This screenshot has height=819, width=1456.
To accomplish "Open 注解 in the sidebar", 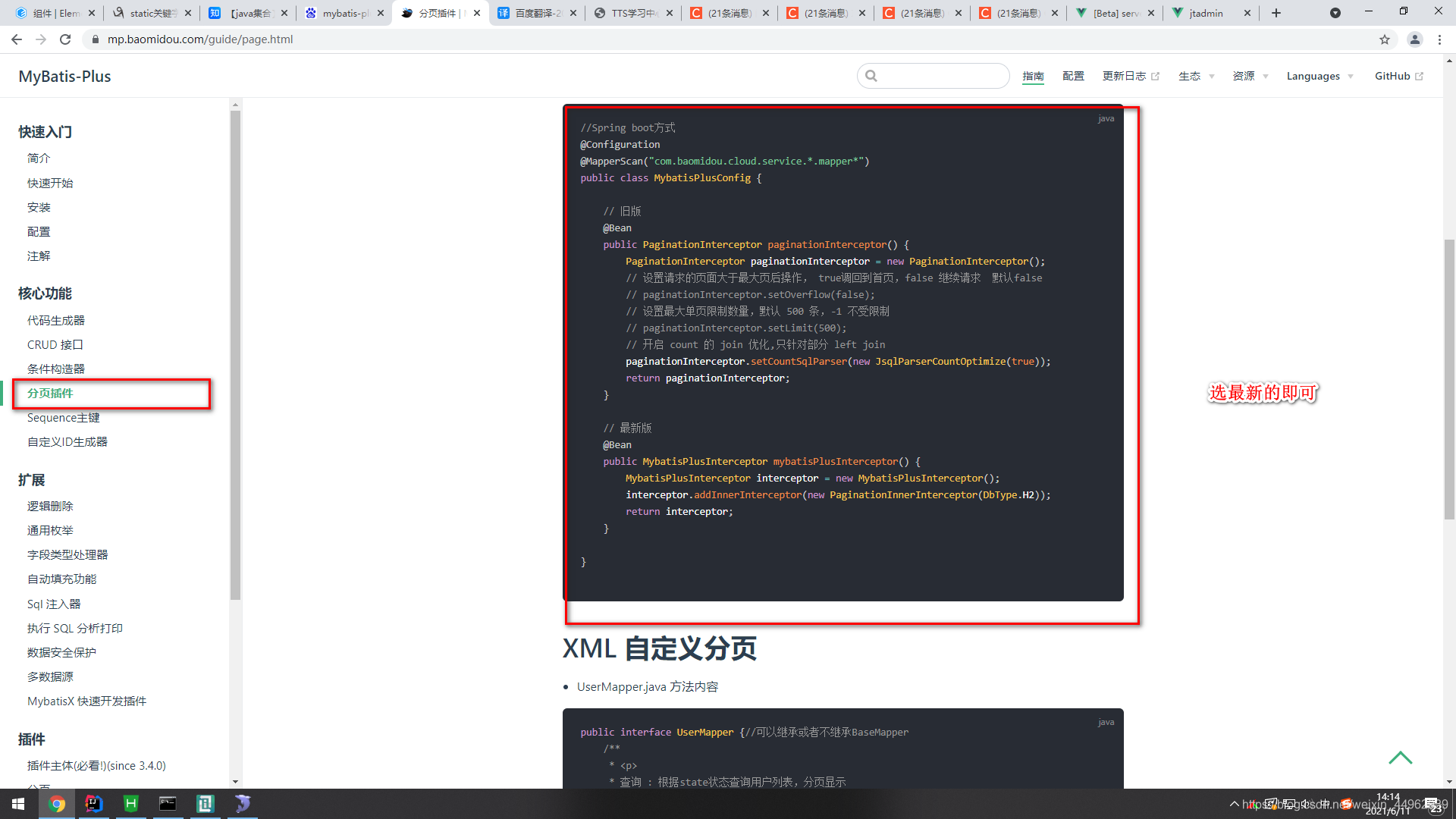I will click(x=39, y=256).
